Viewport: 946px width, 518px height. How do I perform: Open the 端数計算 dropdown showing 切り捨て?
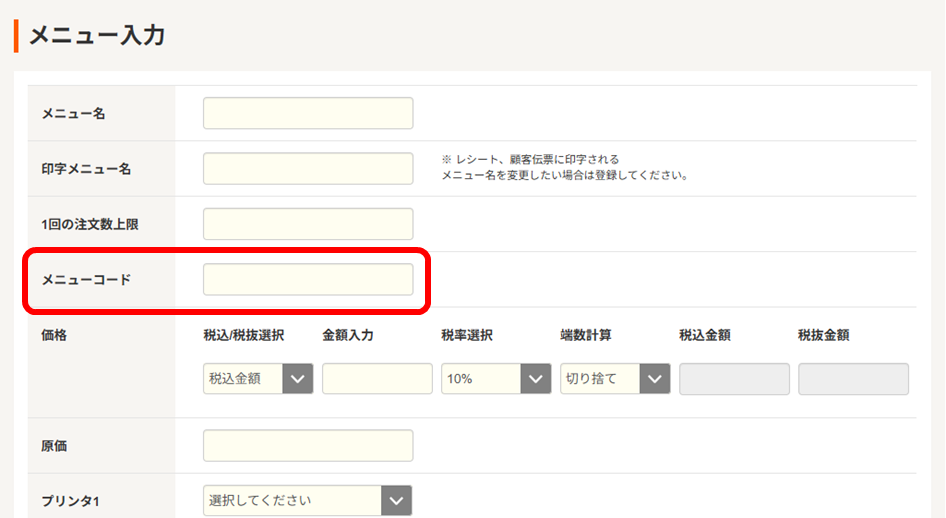(x=615, y=379)
